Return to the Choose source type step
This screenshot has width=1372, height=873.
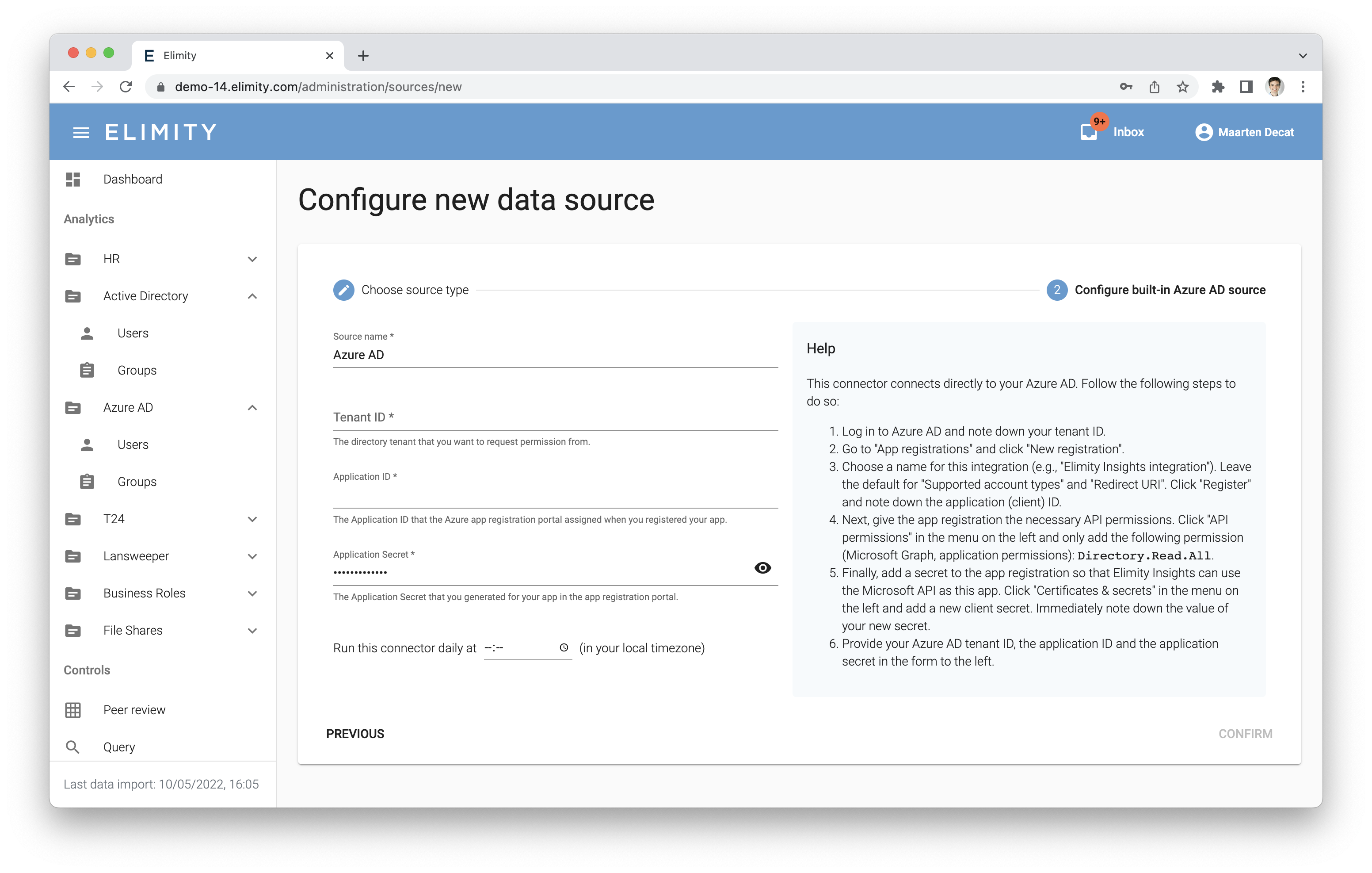[400, 290]
